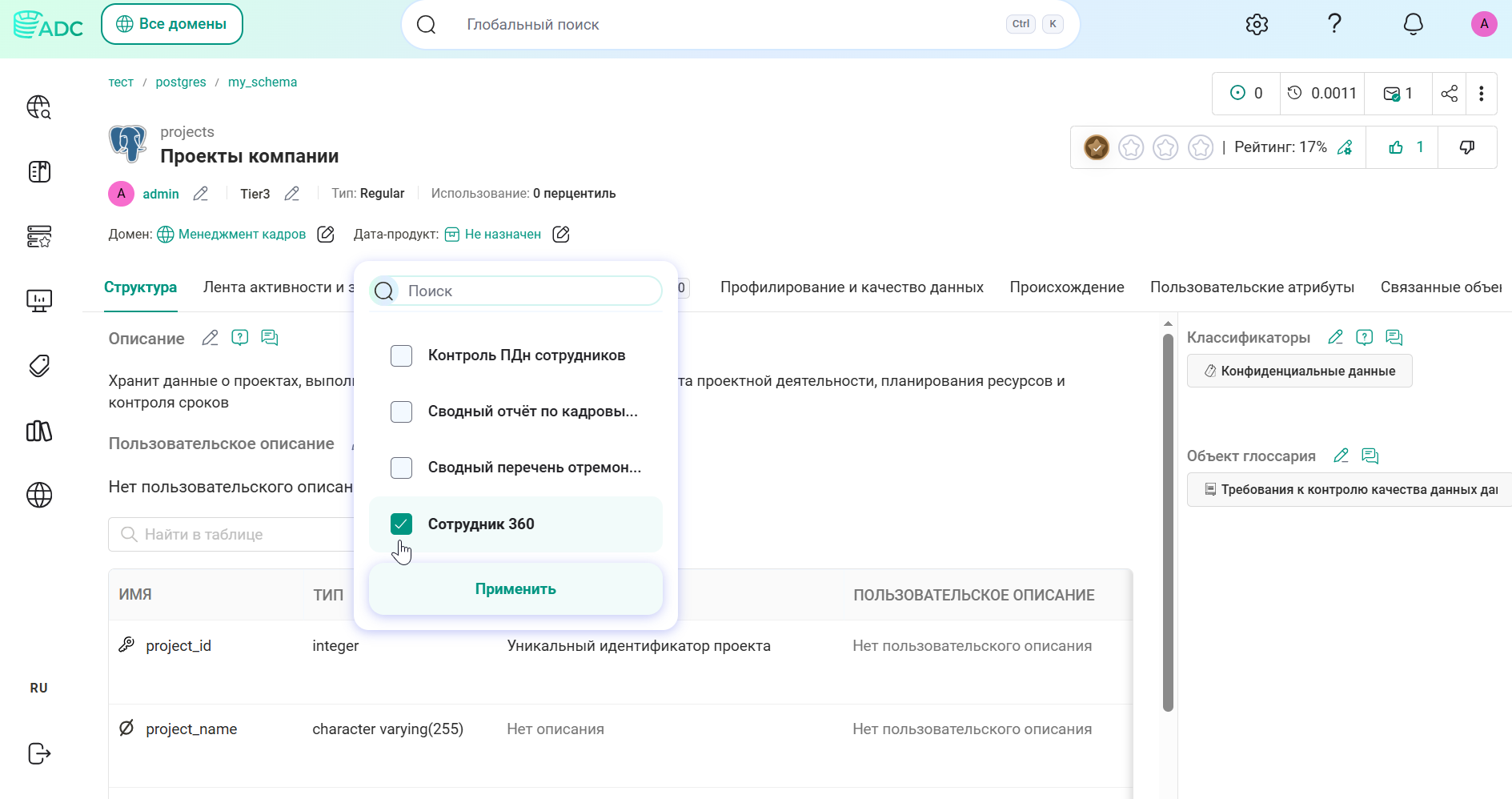Open the domains globe sidebar icon
Viewport: 1512px width, 799px height.
tap(39, 496)
